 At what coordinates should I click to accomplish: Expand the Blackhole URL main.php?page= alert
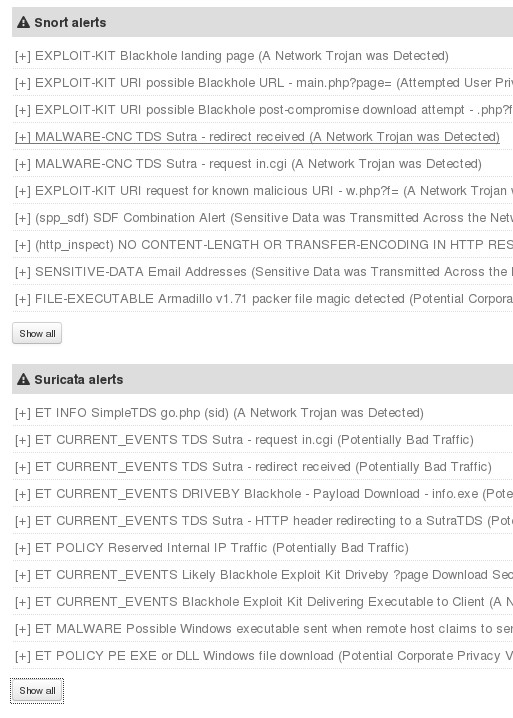[x=264, y=83]
